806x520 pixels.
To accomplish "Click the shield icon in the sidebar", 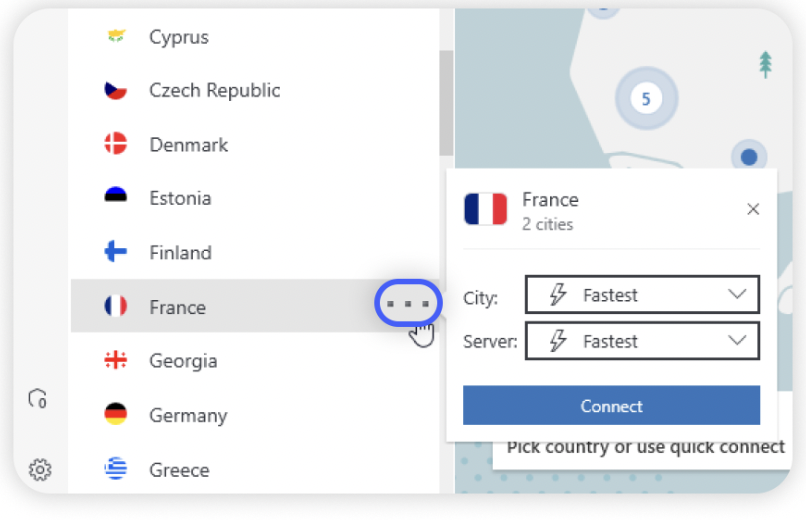I will 38,398.
